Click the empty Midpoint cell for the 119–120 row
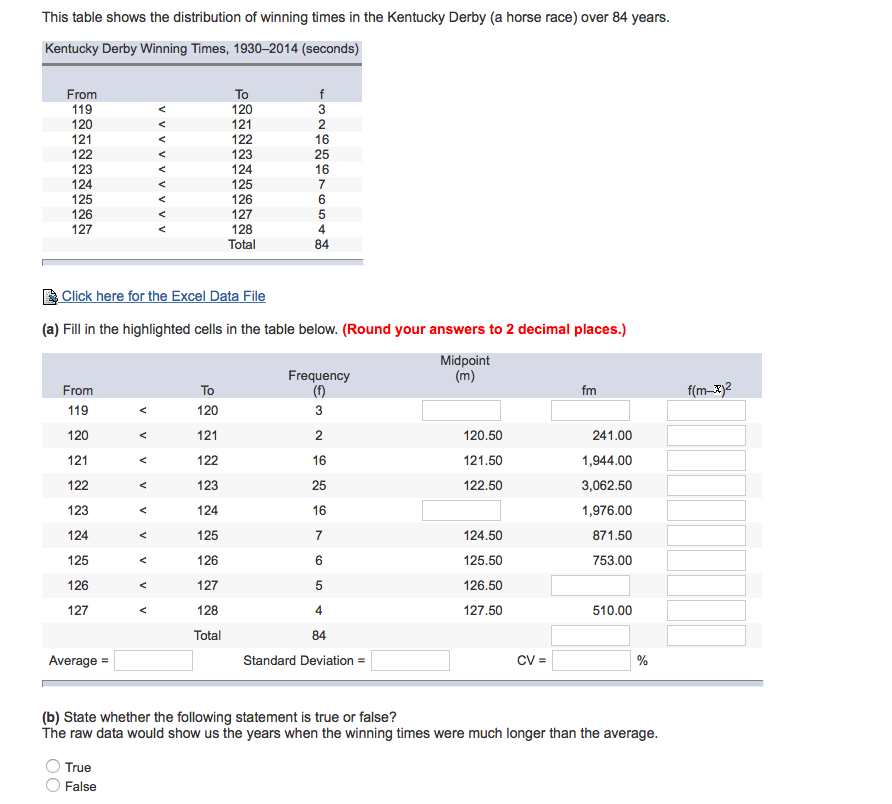 point(461,410)
